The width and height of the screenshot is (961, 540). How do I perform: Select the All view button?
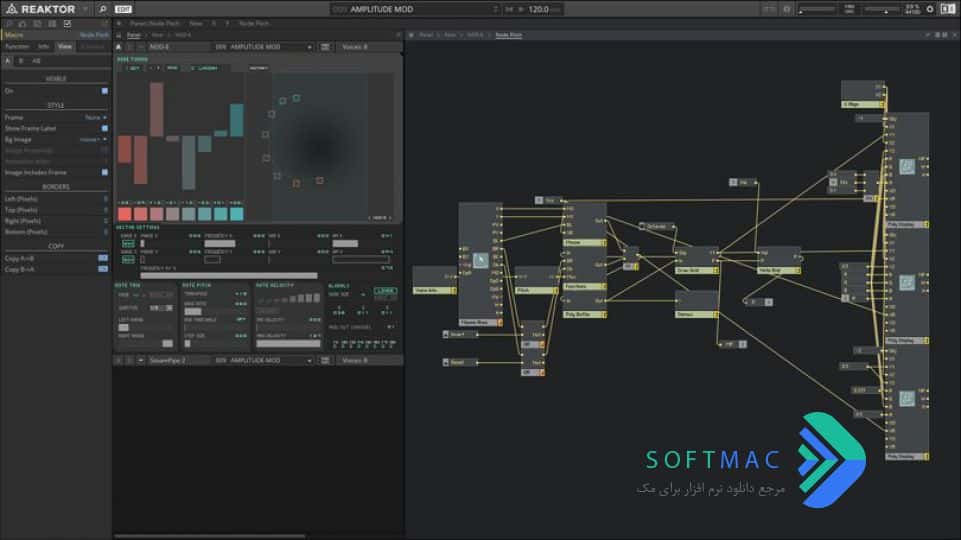click(36, 61)
